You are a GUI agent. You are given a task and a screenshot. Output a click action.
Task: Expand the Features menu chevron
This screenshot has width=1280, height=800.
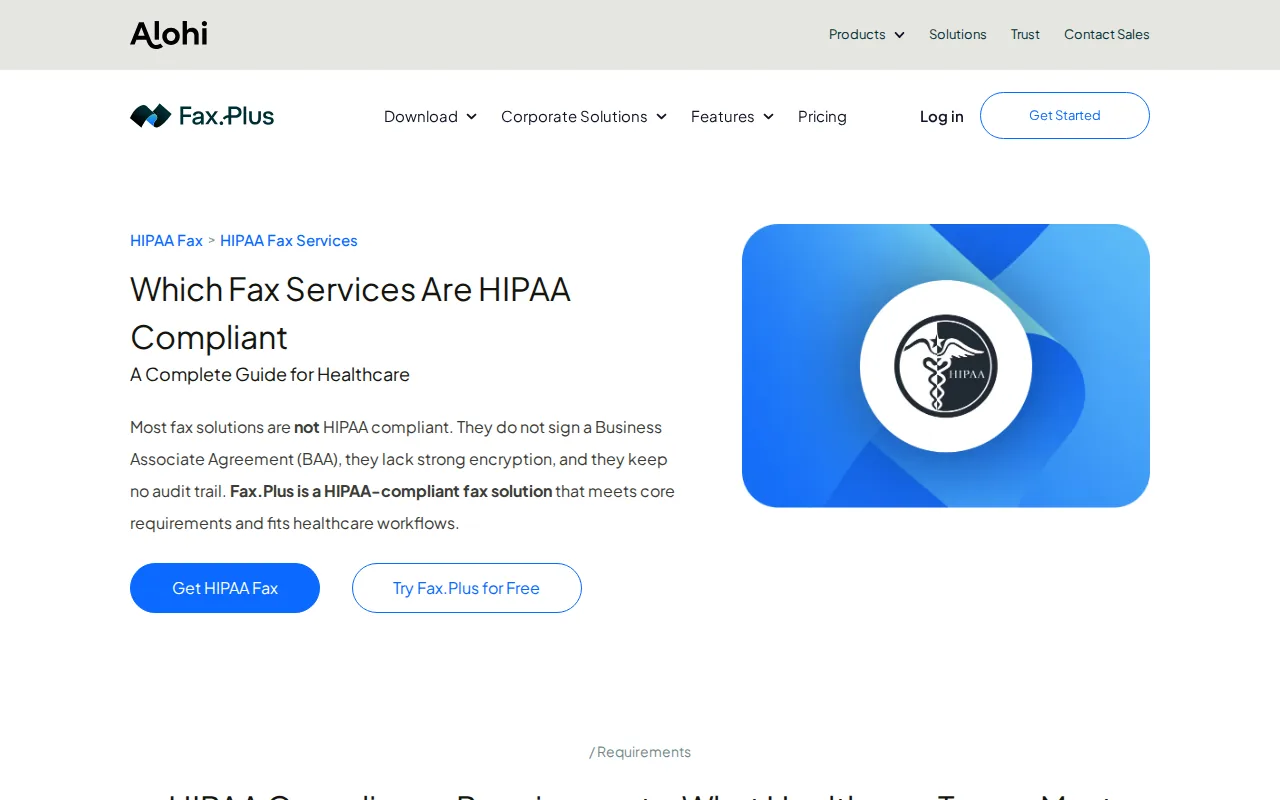768,117
